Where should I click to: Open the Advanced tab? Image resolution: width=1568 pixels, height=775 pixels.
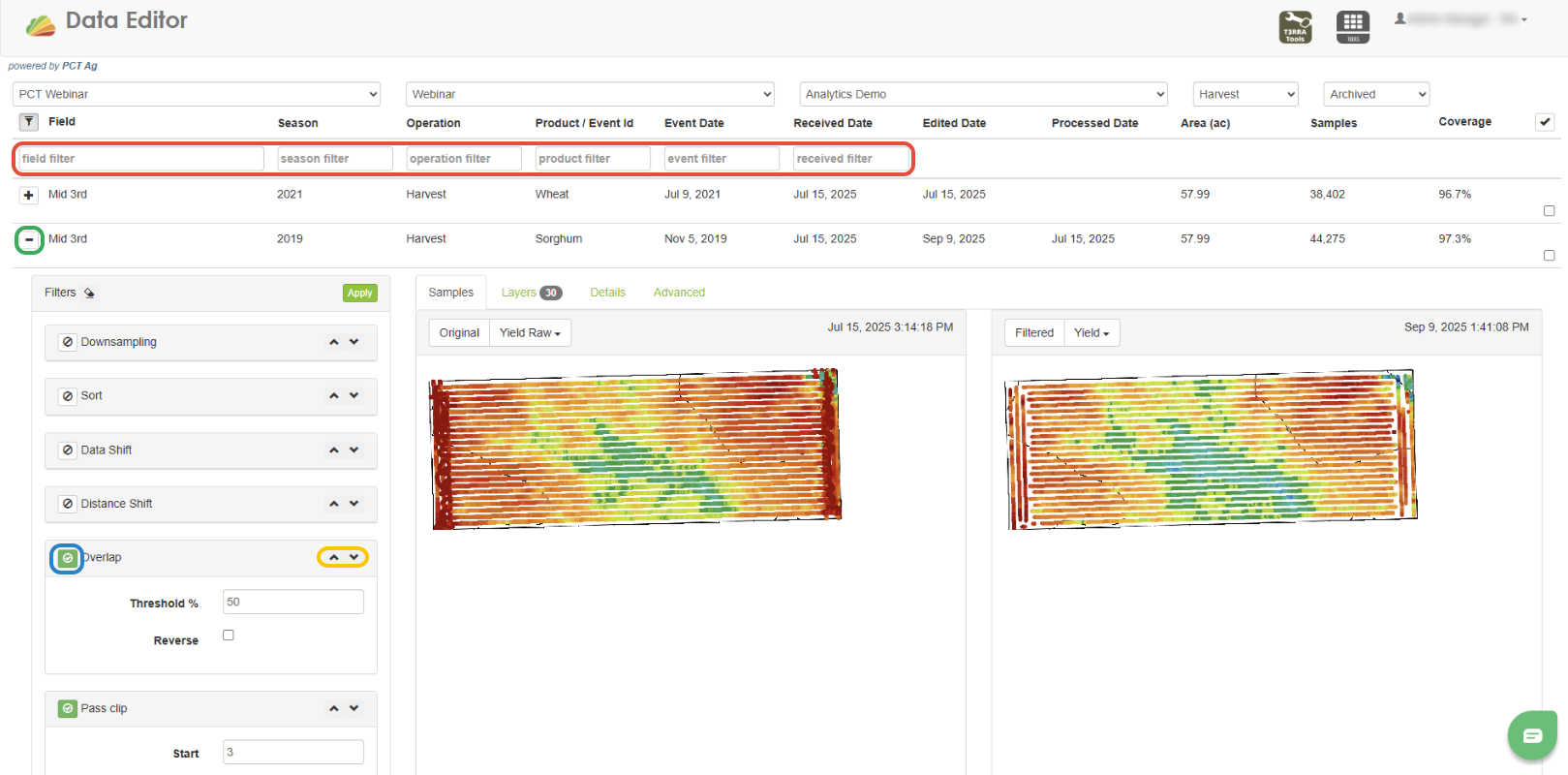(x=679, y=293)
